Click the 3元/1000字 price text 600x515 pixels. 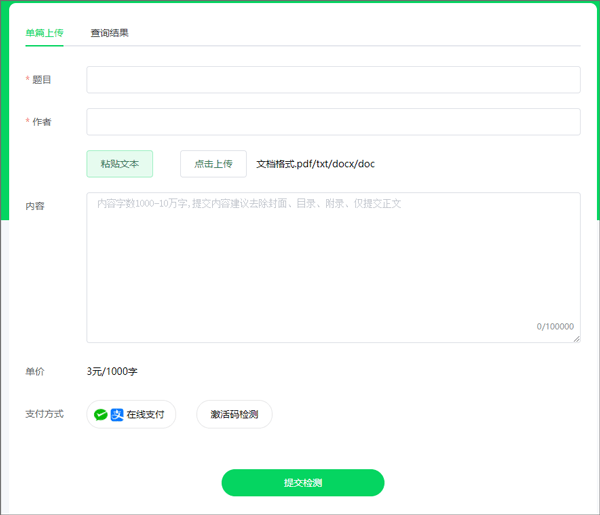[112, 371]
